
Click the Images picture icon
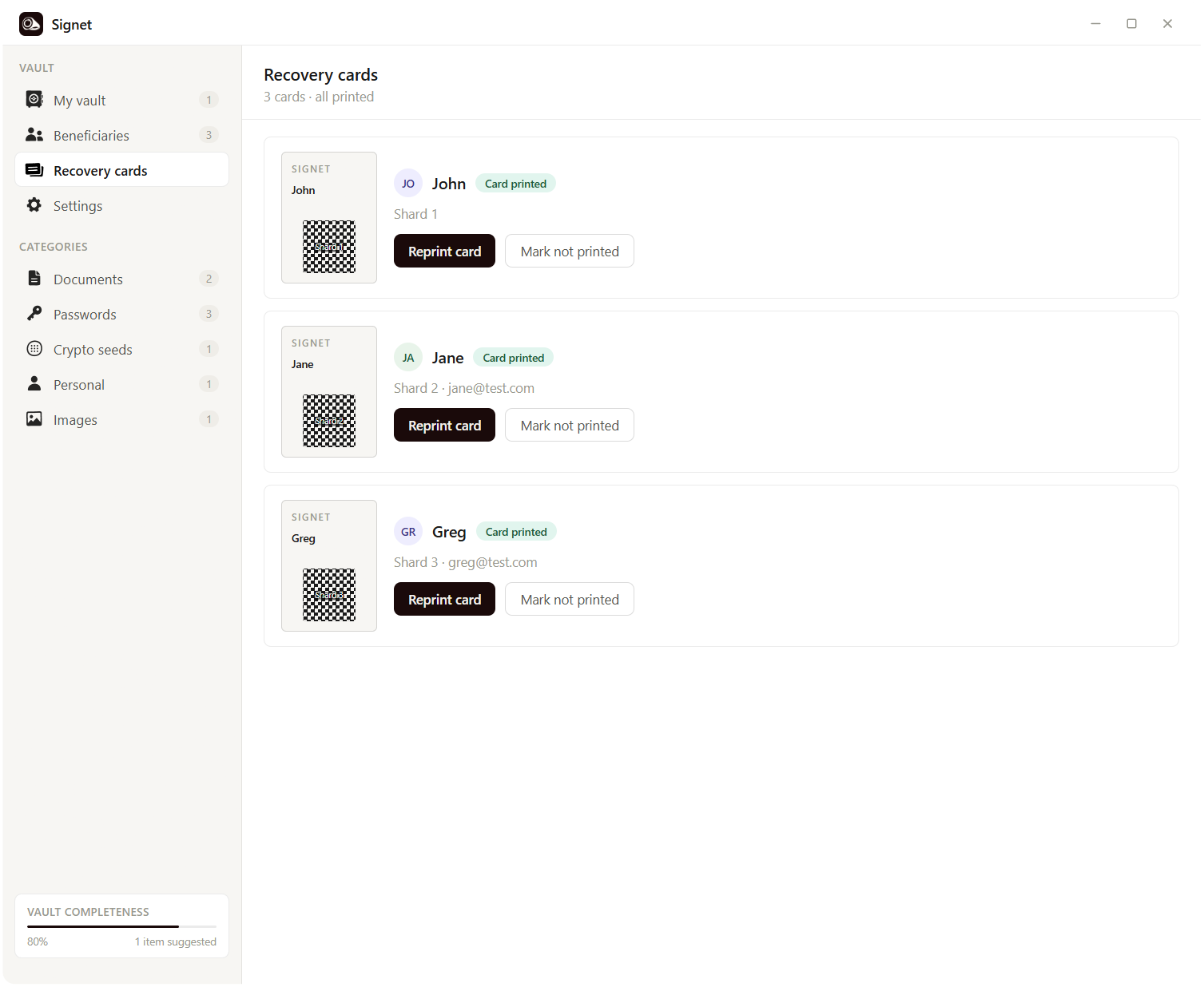[x=34, y=419]
